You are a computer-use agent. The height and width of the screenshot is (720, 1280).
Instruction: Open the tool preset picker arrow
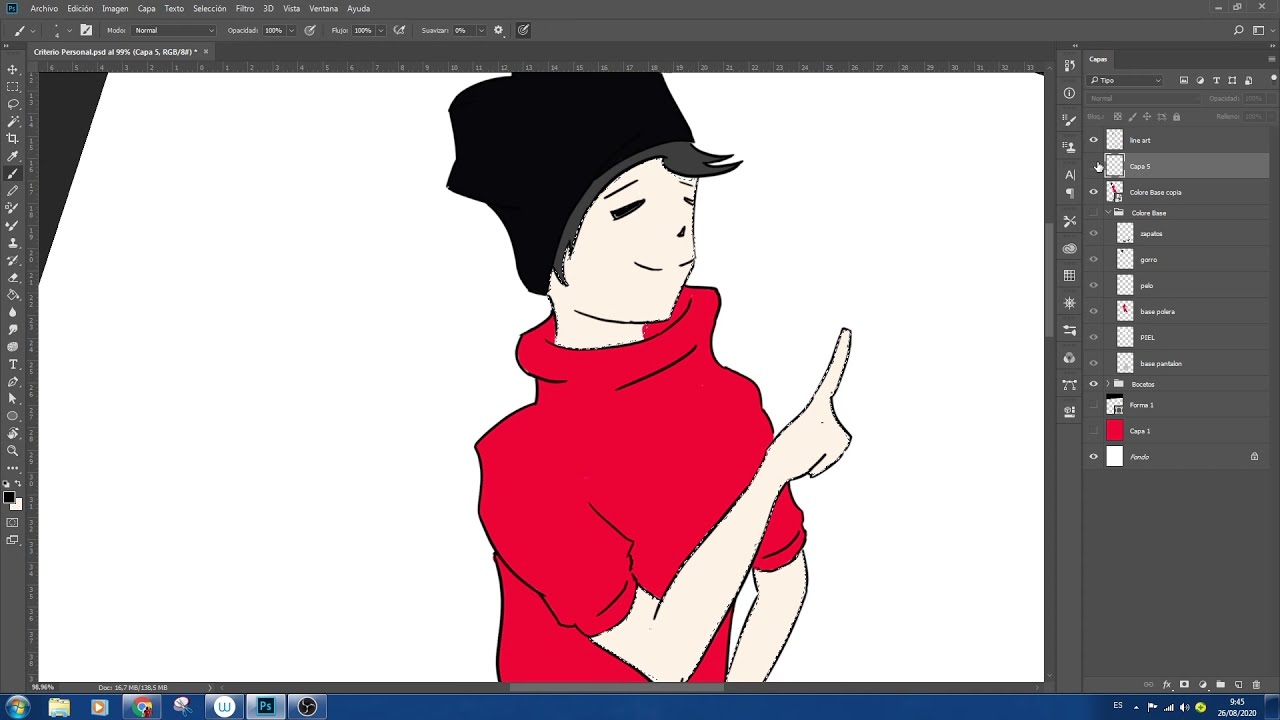[x=32, y=30]
